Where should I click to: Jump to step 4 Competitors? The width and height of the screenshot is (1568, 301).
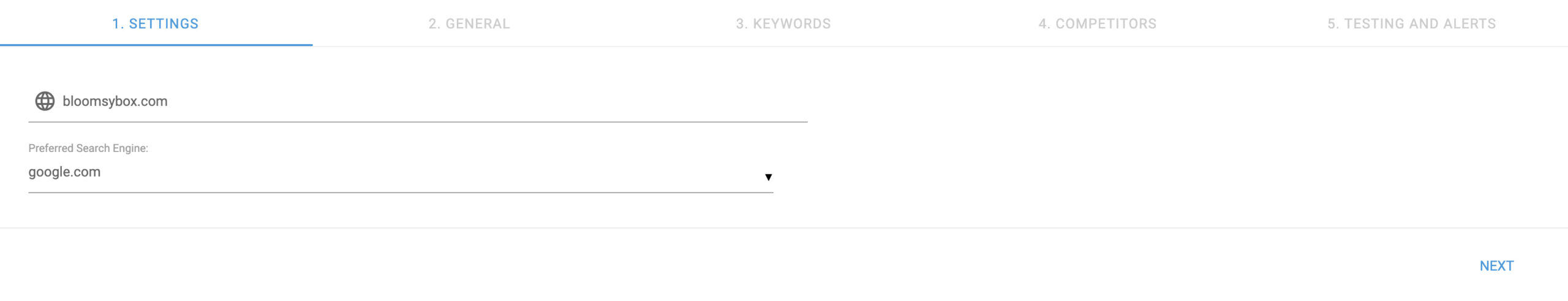[1097, 24]
